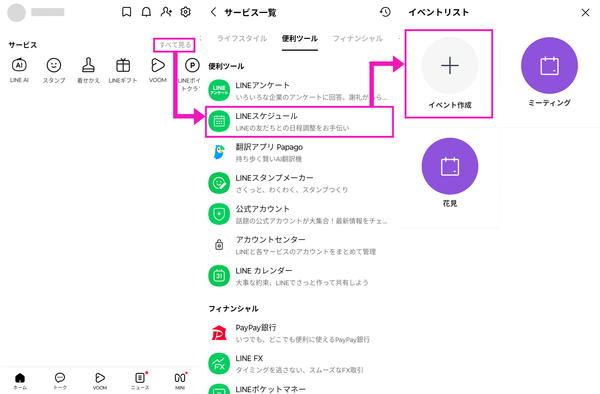Open the history clock icon
This screenshot has width=600, height=394.
pos(385,12)
